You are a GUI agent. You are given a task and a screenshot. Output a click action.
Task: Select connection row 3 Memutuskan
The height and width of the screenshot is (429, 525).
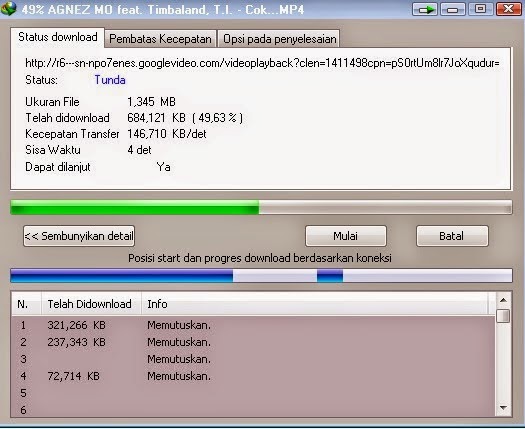tap(253, 359)
